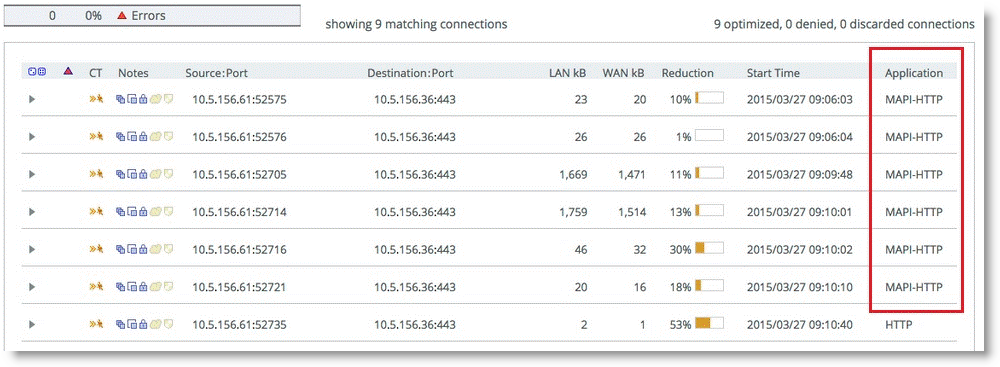Click the expand-all icon in the table header

point(32,71)
